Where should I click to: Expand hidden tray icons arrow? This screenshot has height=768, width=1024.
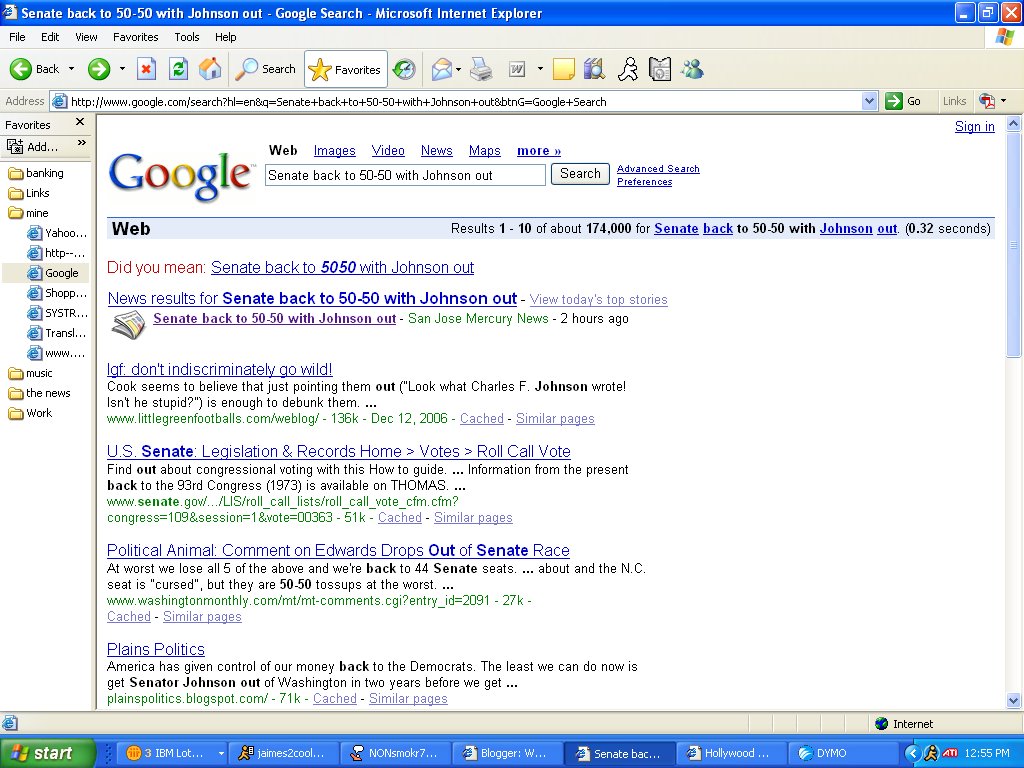tap(912, 753)
